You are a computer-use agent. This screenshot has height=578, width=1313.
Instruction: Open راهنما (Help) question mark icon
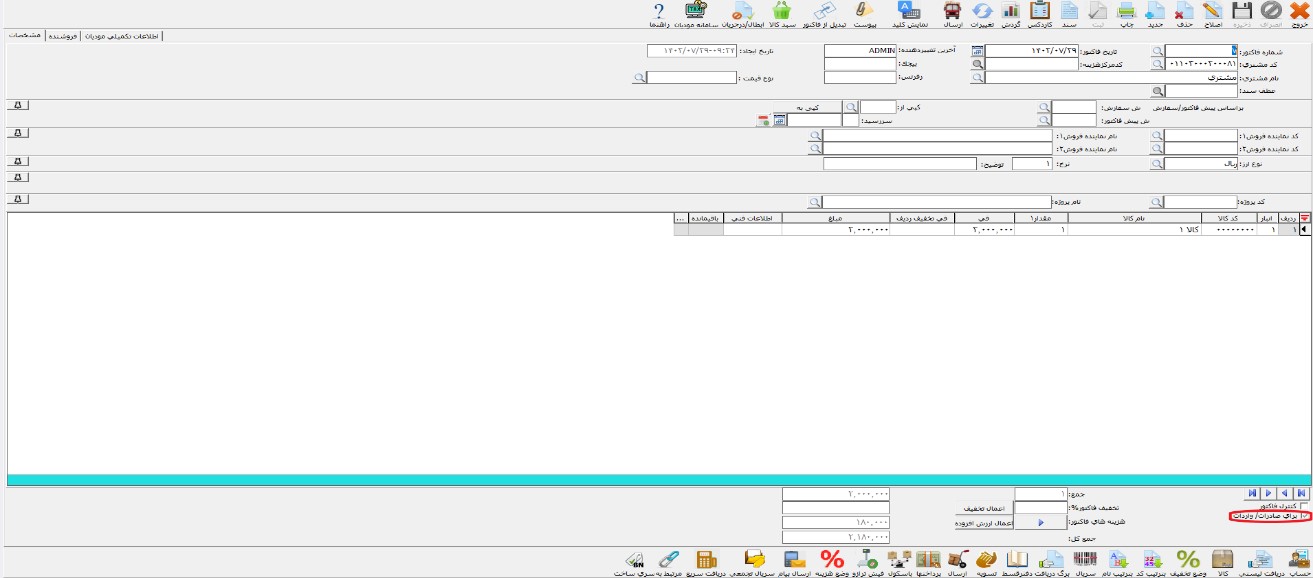click(659, 12)
